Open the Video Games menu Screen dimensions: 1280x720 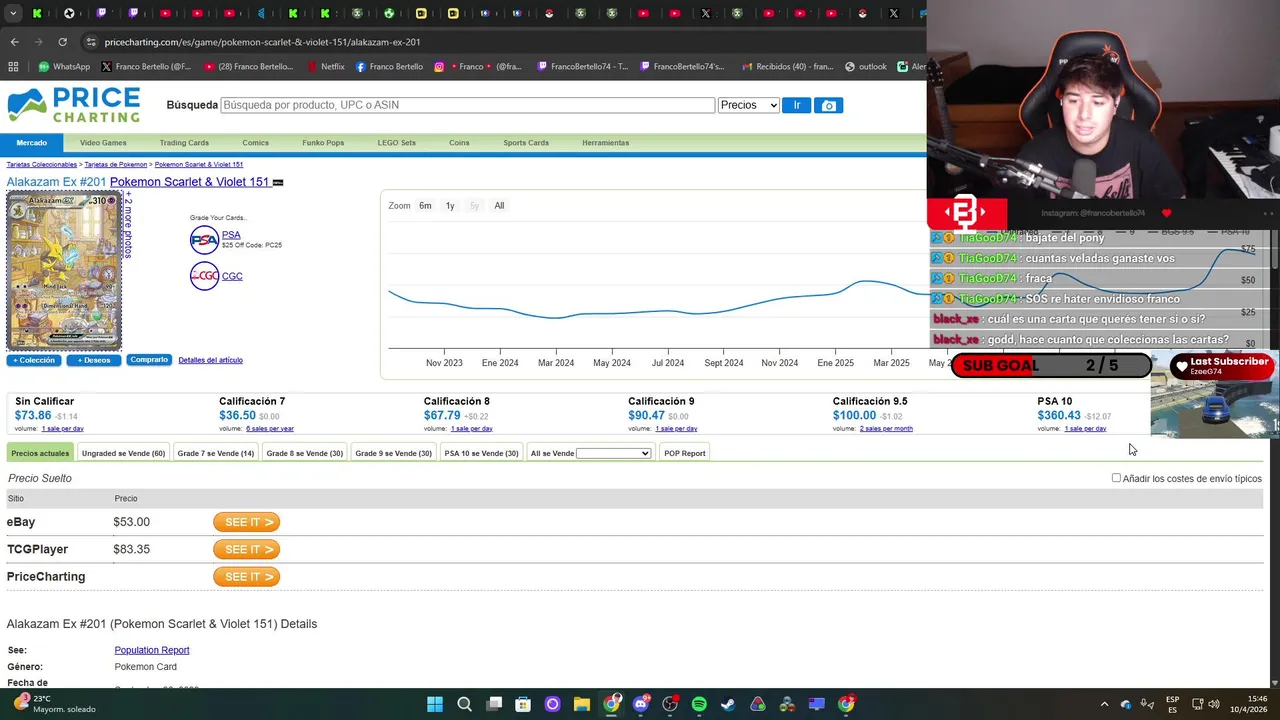[x=103, y=143]
